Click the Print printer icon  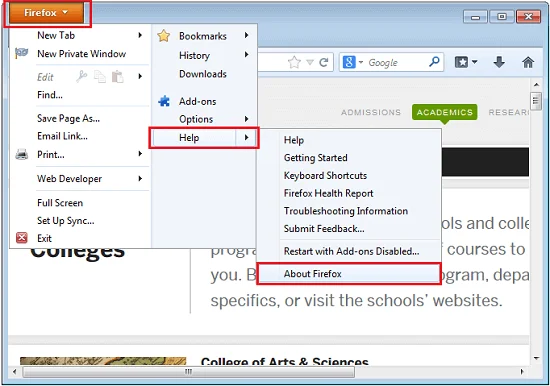coord(21,154)
